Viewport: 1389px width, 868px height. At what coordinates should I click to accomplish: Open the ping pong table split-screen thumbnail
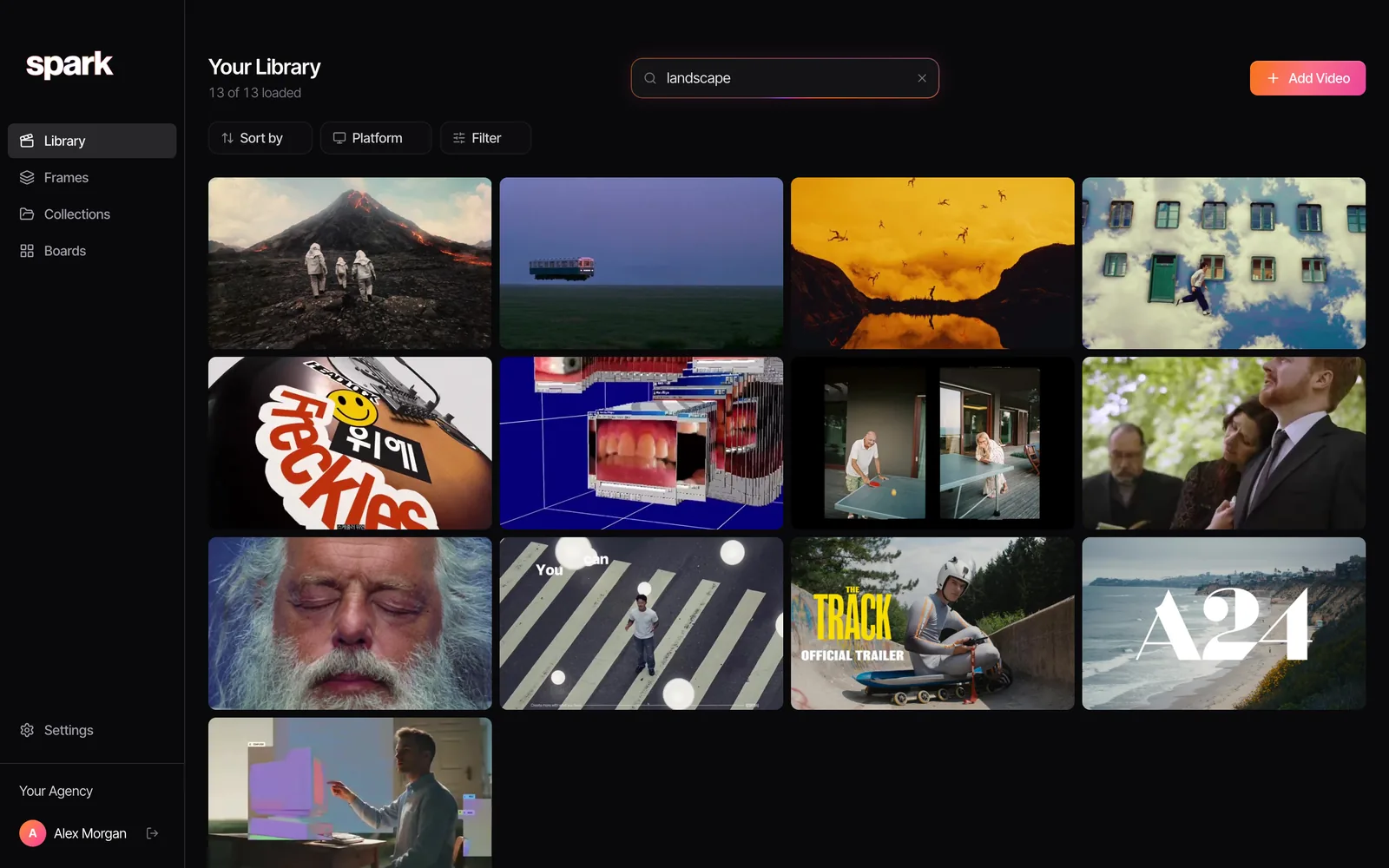[x=932, y=443]
